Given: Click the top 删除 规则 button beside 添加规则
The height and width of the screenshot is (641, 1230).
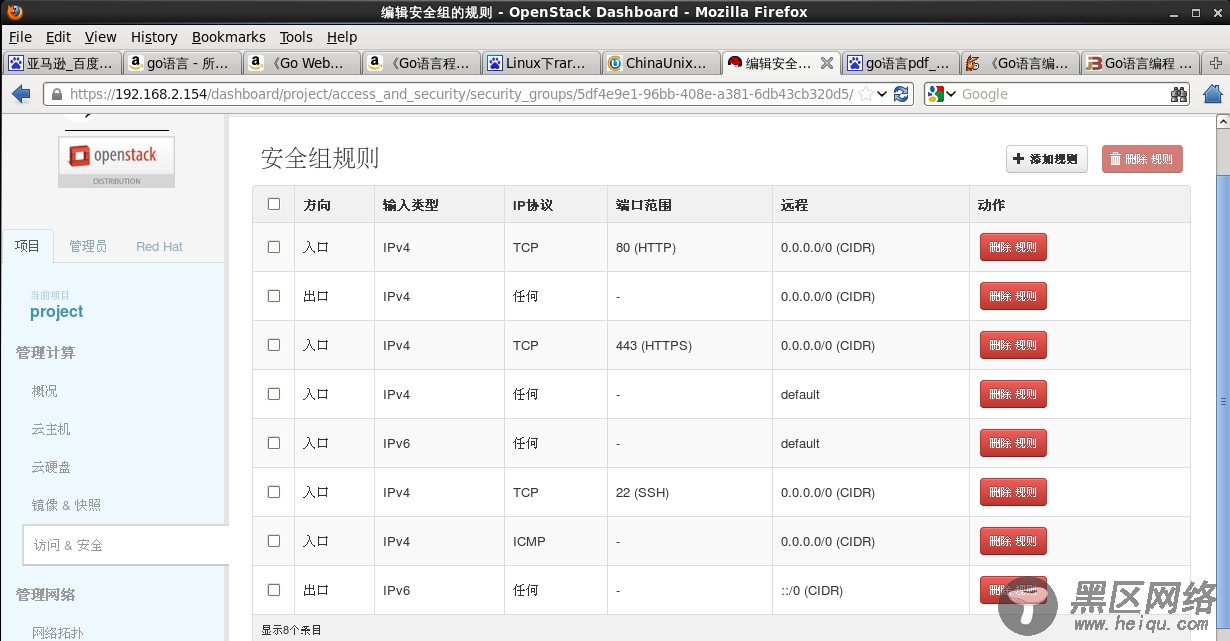Looking at the screenshot, I should 1142,159.
